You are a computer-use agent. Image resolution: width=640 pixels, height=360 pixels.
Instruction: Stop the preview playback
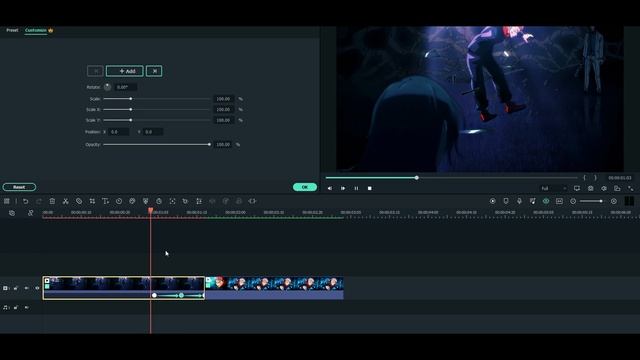coord(369,188)
